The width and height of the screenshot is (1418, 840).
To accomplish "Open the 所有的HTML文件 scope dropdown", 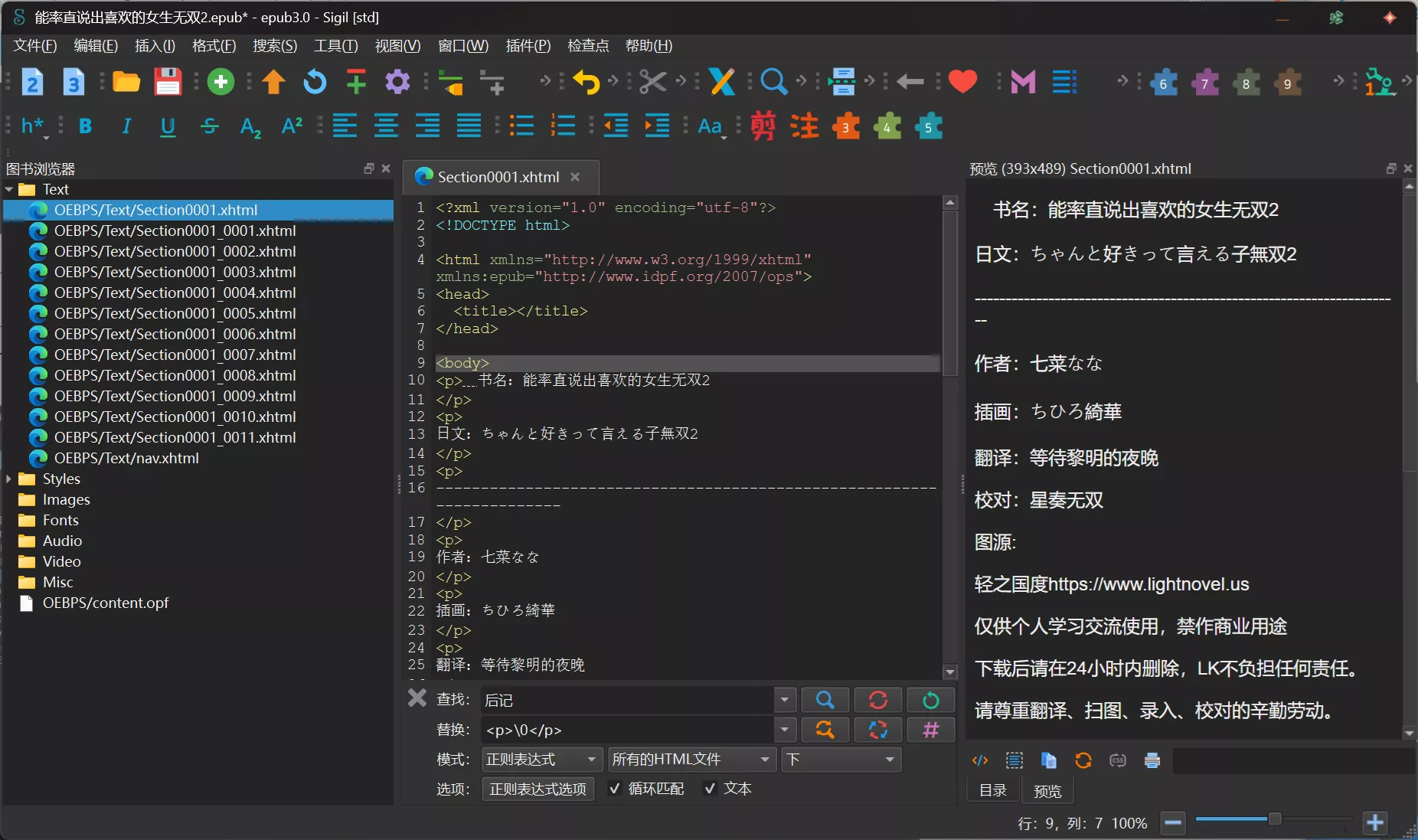I will click(690, 760).
